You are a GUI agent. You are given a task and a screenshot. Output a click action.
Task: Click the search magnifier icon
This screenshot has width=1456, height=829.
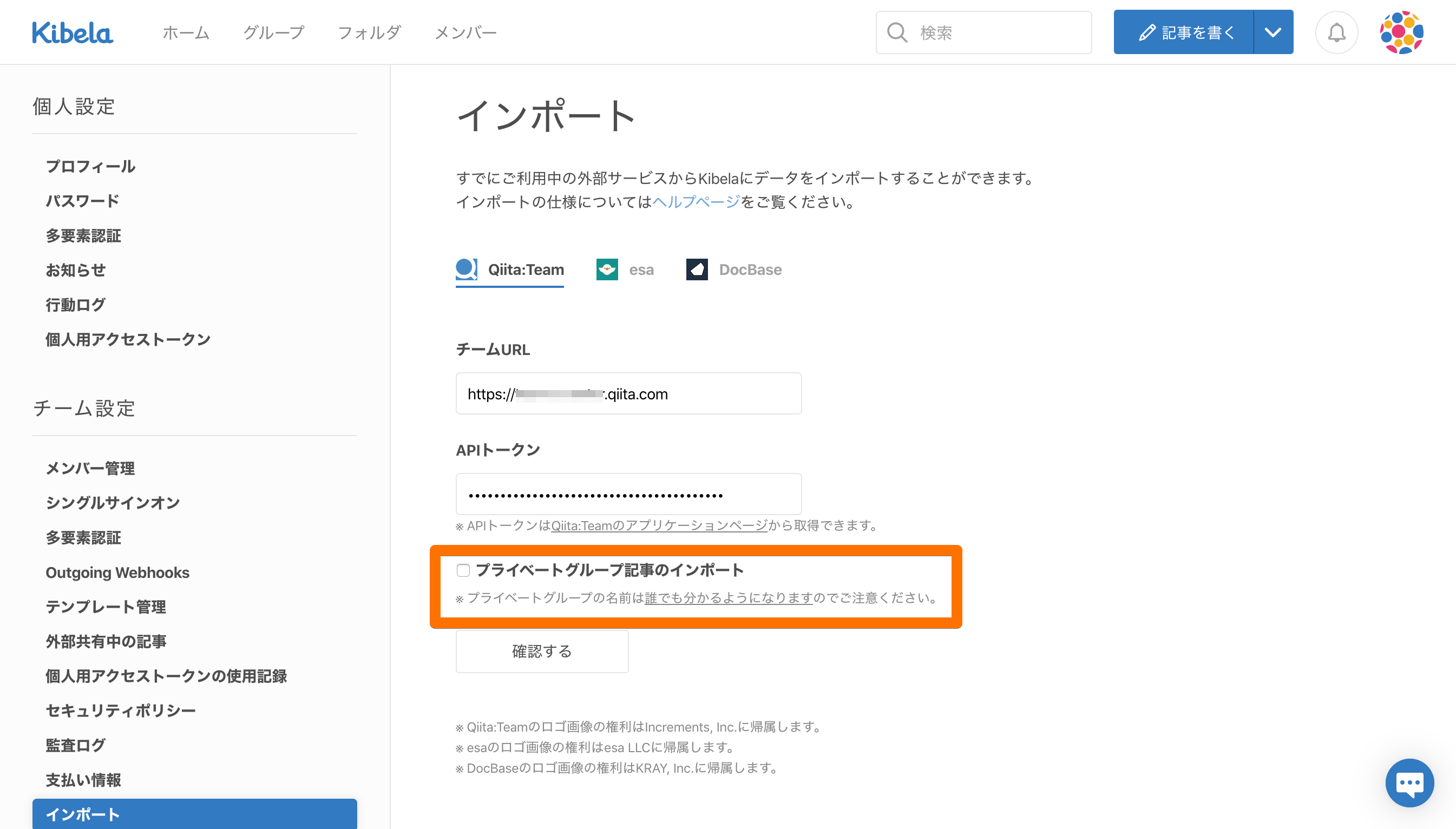pyautogui.click(x=897, y=32)
